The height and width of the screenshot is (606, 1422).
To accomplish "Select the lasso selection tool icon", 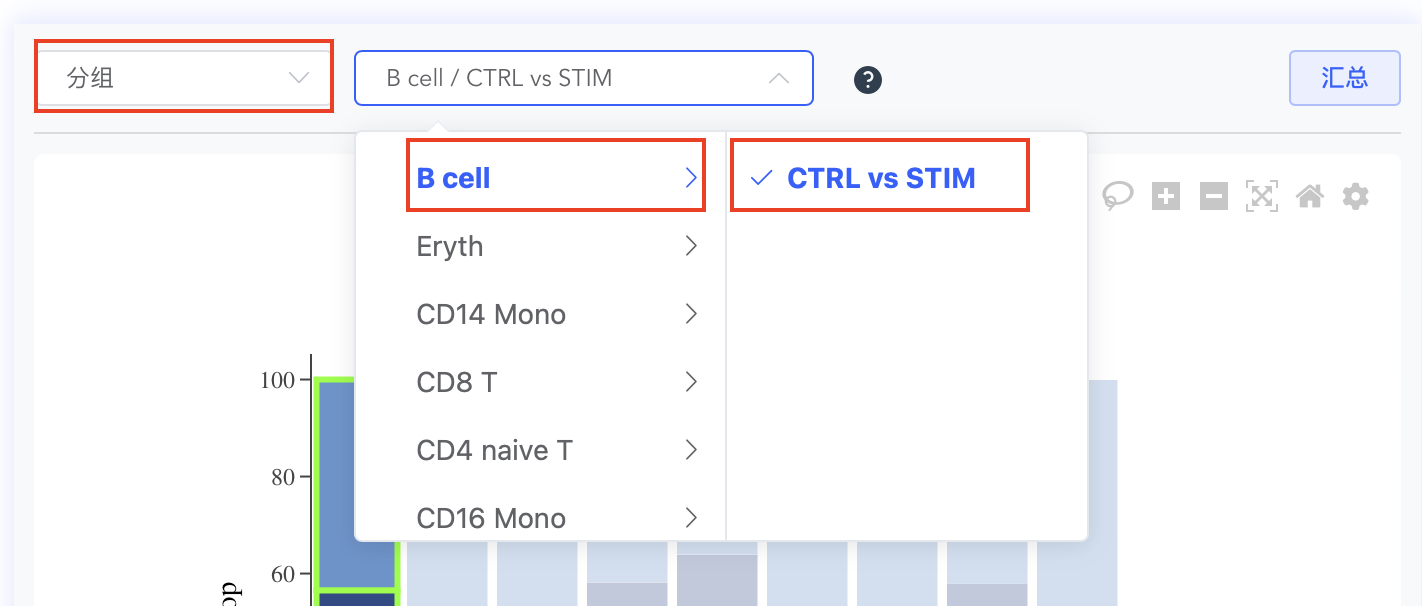I will [x=1118, y=196].
